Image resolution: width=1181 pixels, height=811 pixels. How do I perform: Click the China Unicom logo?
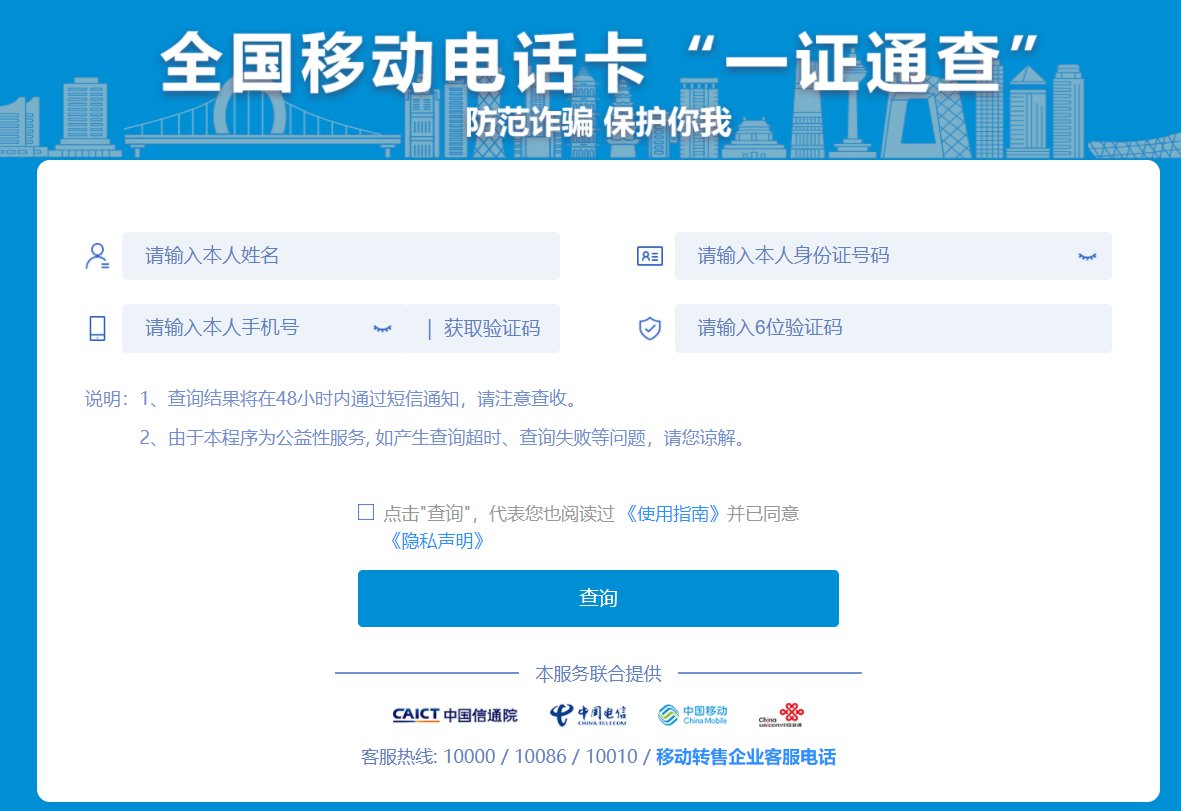(x=781, y=715)
